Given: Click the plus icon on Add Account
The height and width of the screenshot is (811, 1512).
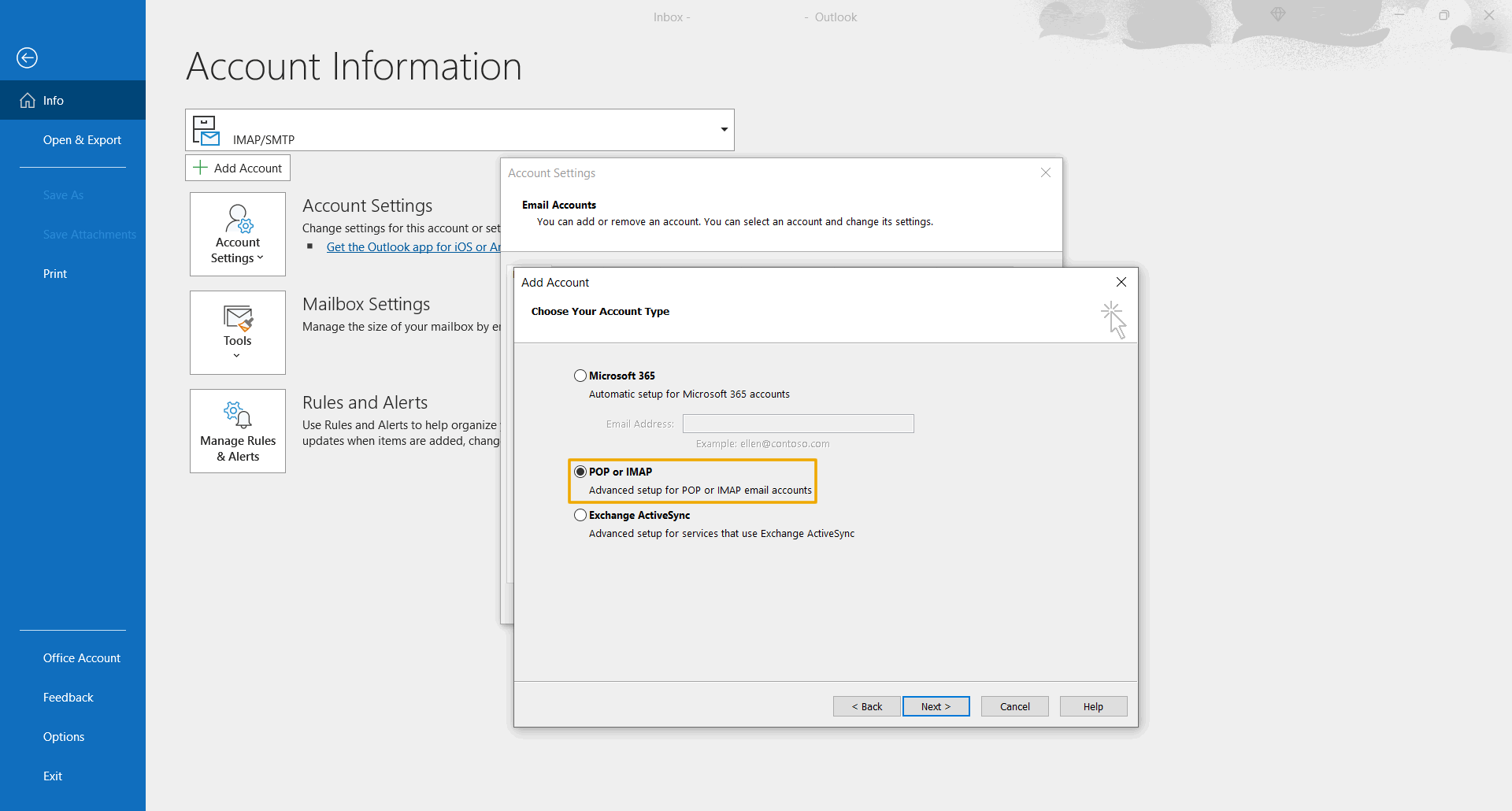Looking at the screenshot, I should [x=201, y=168].
